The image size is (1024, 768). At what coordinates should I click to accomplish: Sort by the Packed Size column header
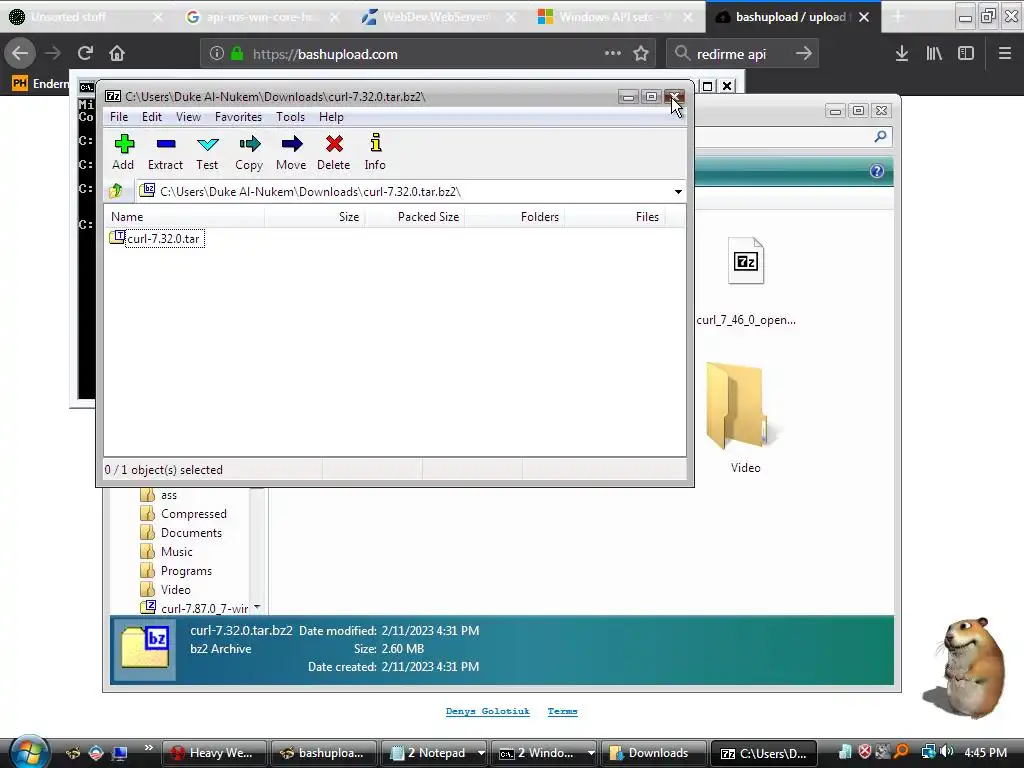click(x=415, y=217)
